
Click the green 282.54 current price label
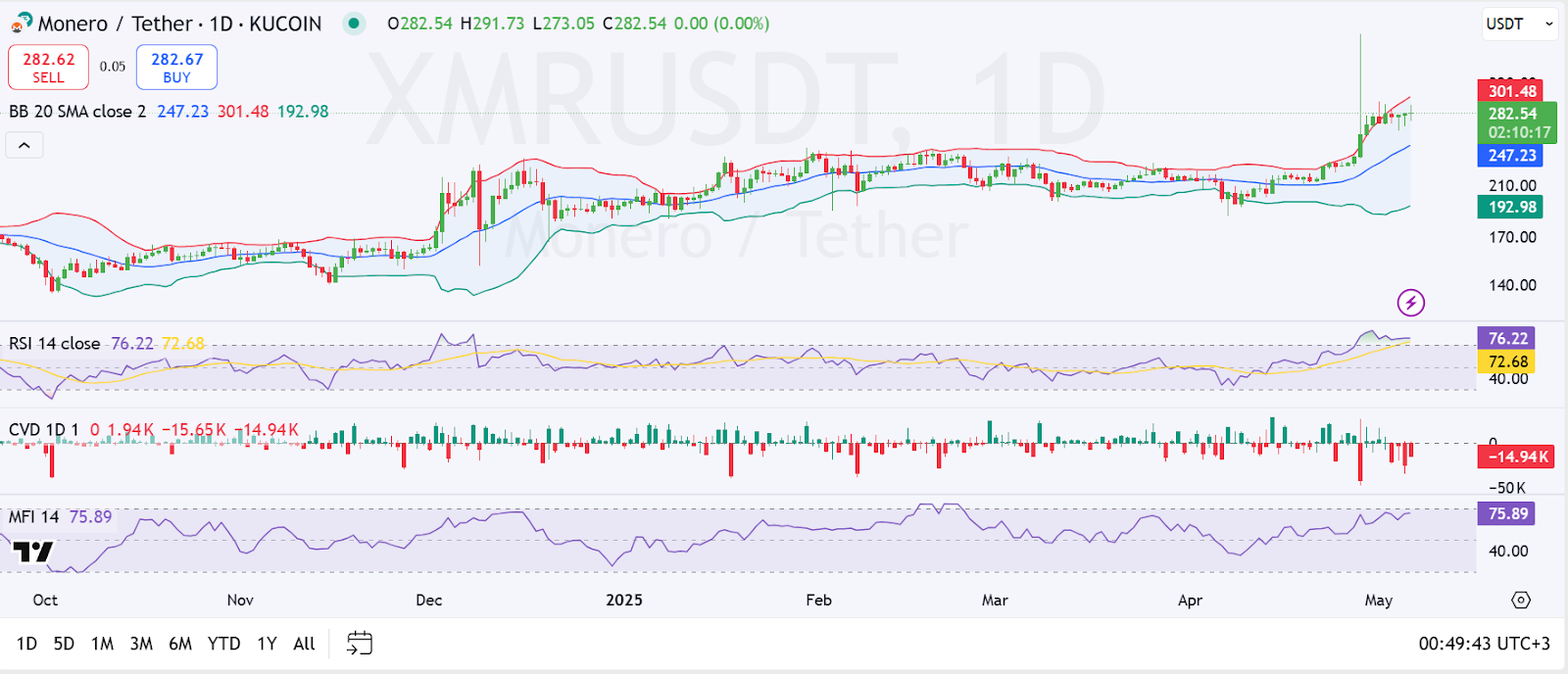point(1516,122)
